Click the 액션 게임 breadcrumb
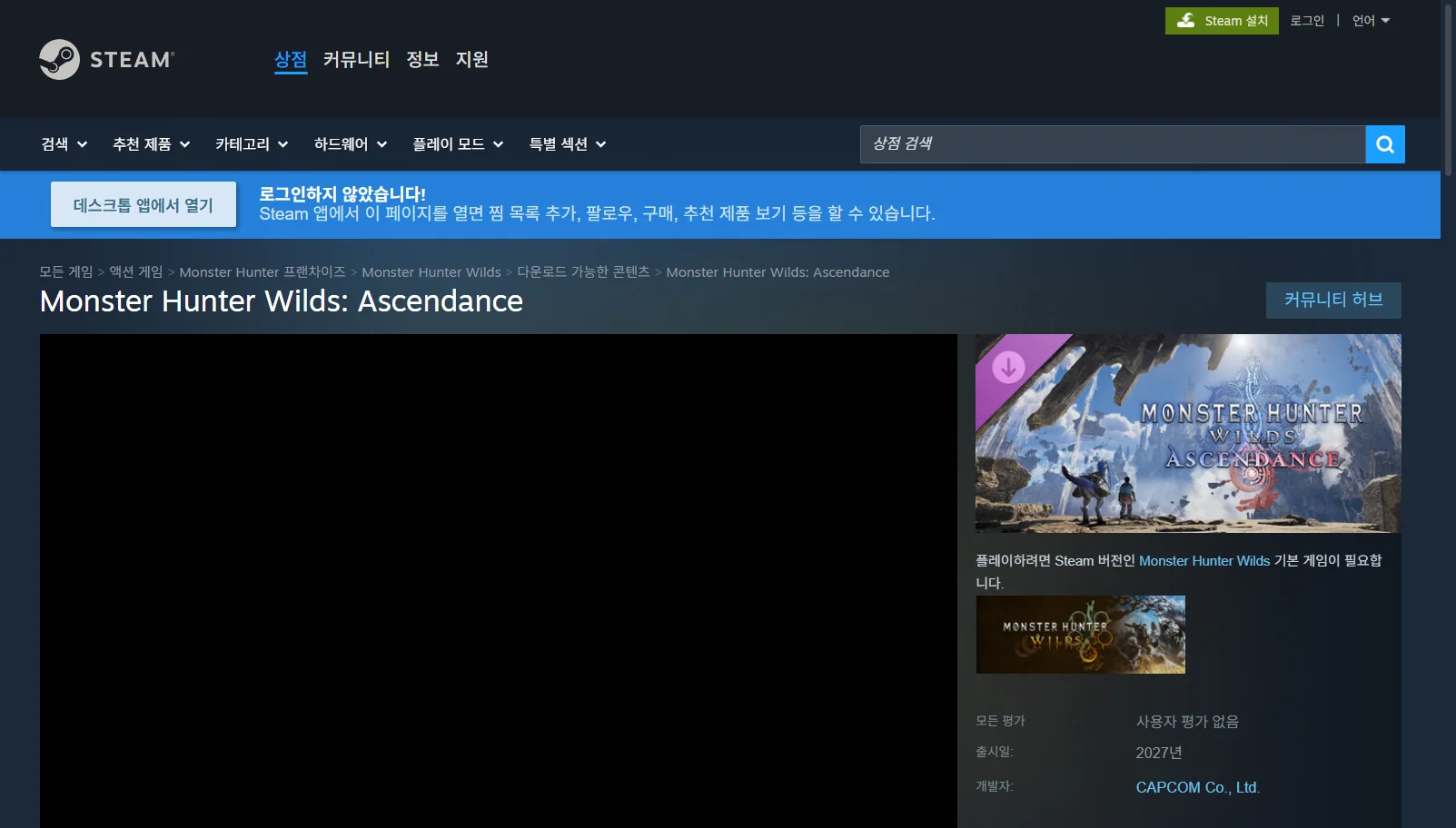 coord(136,272)
